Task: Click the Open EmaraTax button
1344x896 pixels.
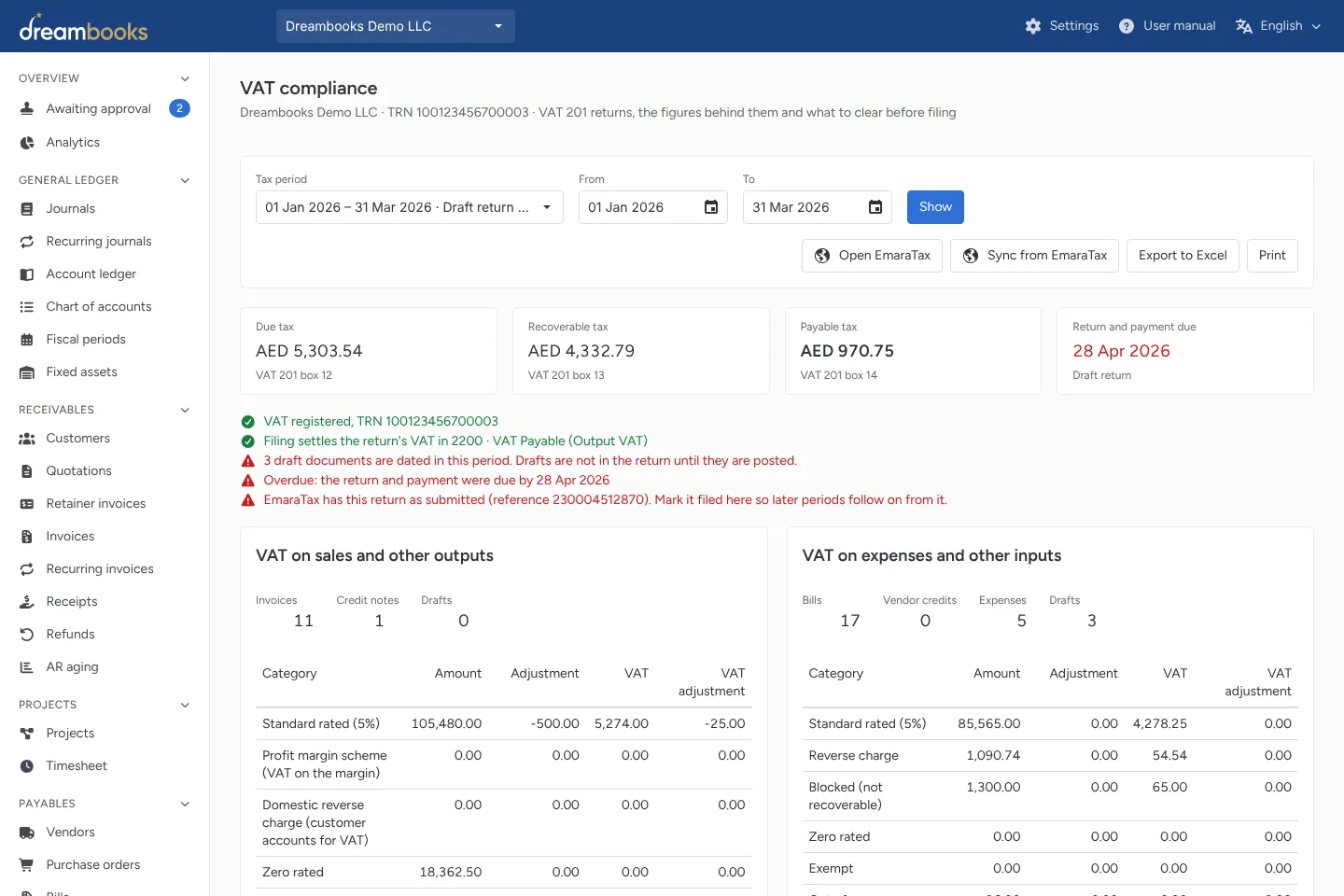Action: click(x=872, y=256)
